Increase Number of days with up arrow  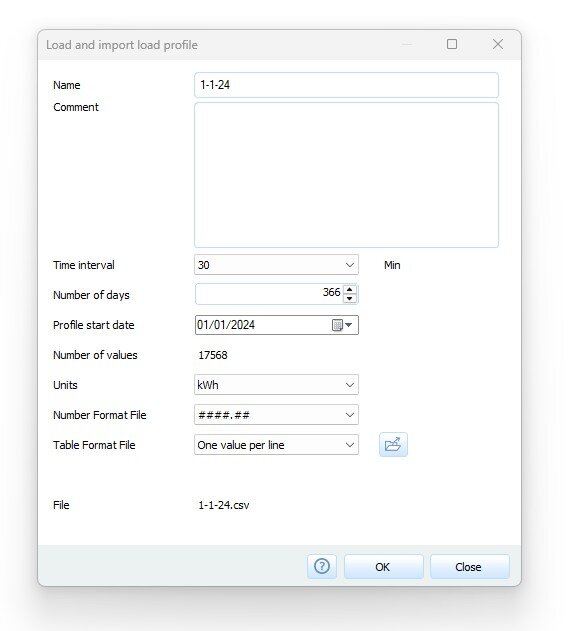350,289
